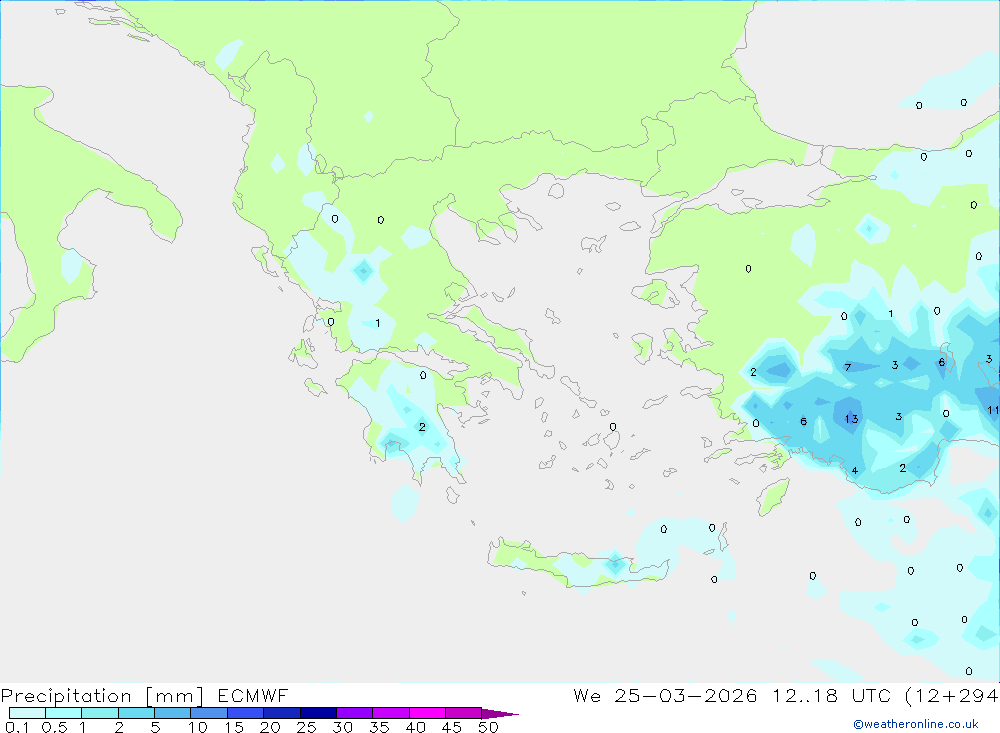Pick the dark navy swatch between 20 and 25

click(282, 713)
